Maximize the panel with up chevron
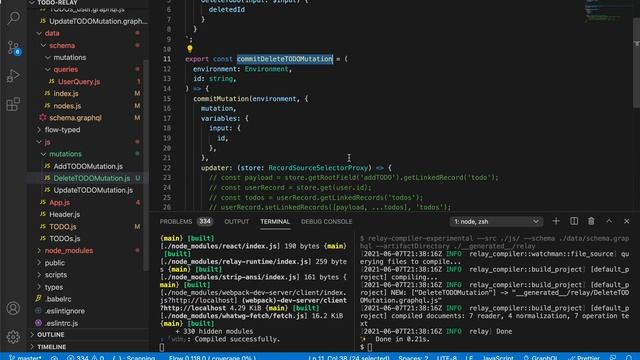The image size is (640, 360). click(x=609, y=221)
